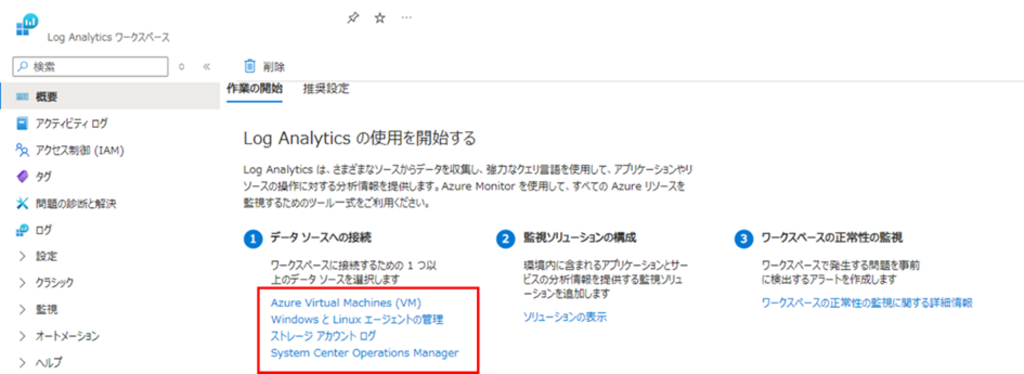Open ワークスペースの正常性の監視に関する詳細情報 link

pos(867,303)
